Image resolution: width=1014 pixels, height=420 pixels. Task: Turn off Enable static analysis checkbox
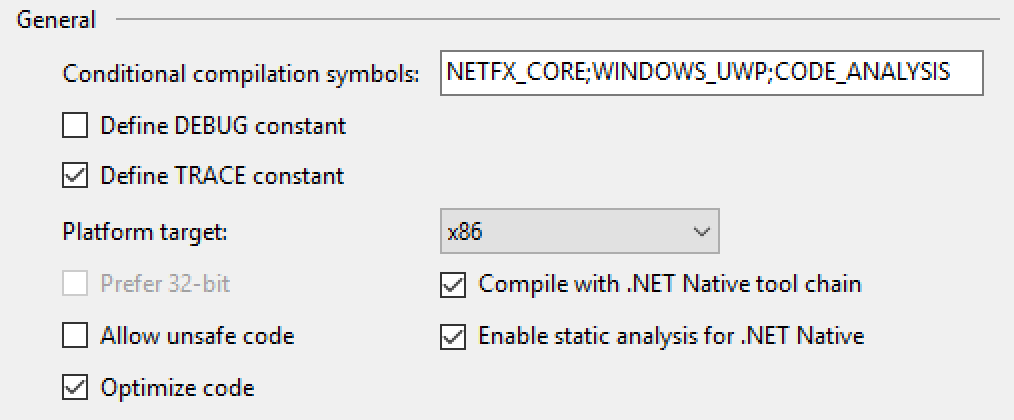point(453,336)
